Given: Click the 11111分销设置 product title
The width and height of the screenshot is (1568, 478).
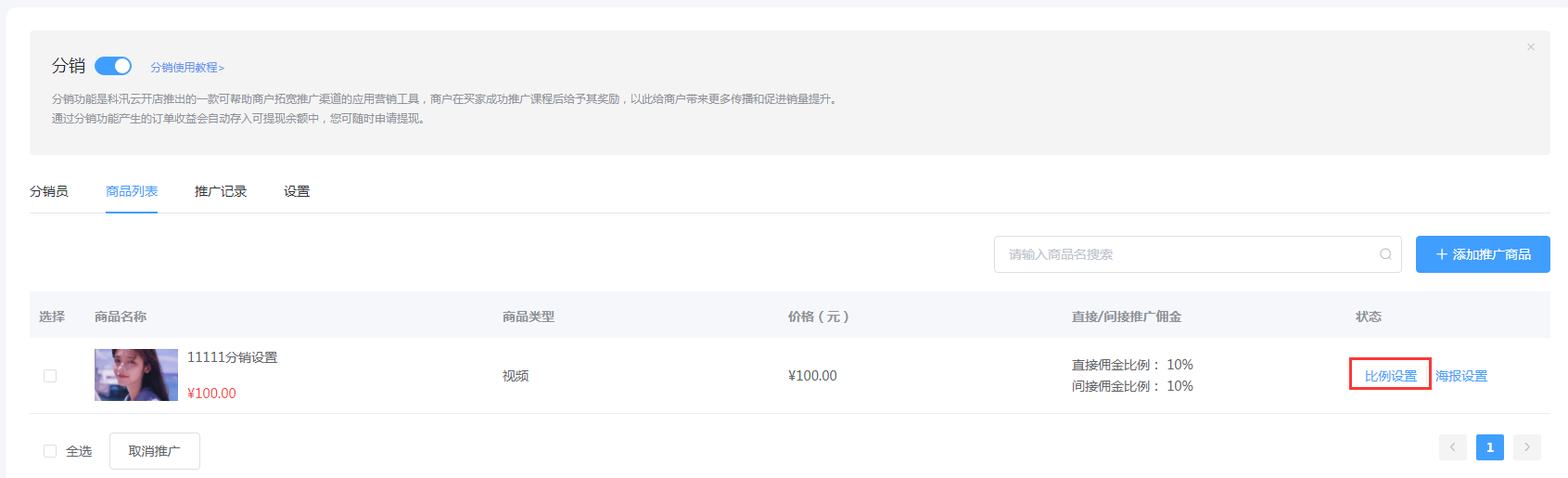Looking at the screenshot, I should pyautogui.click(x=233, y=357).
